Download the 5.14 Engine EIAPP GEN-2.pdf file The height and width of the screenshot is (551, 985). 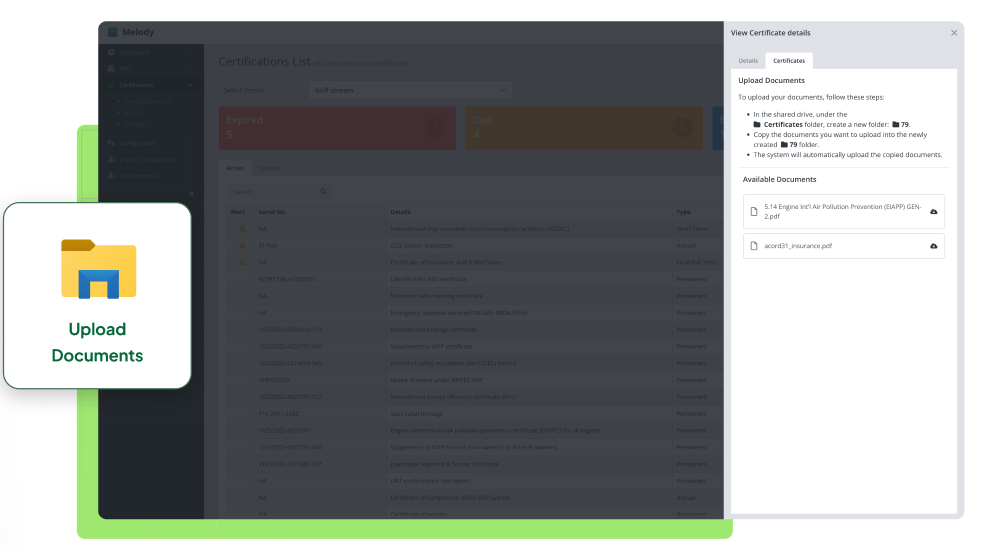[933, 212]
